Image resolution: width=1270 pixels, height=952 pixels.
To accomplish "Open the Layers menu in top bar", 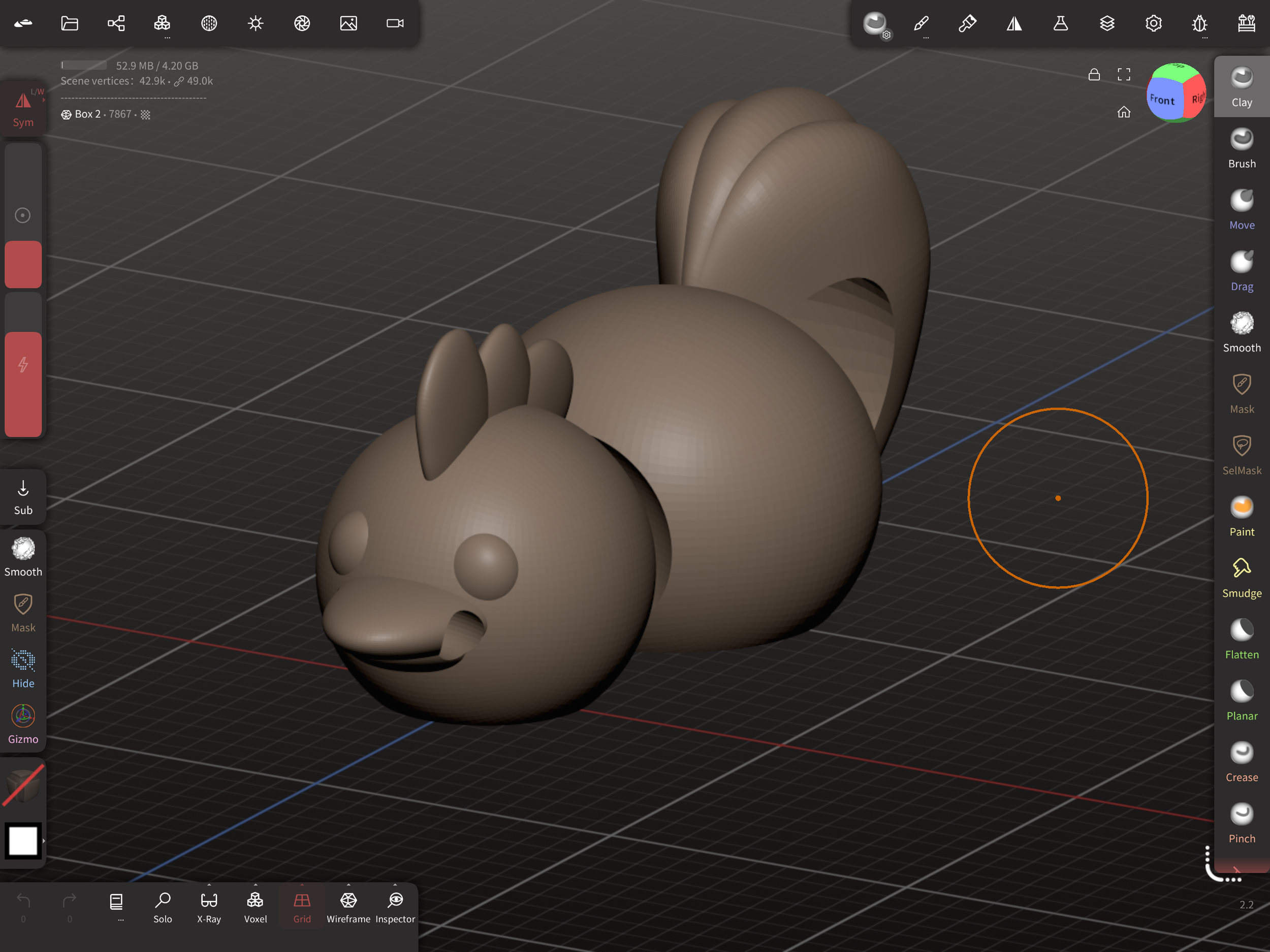I will (x=1106, y=23).
